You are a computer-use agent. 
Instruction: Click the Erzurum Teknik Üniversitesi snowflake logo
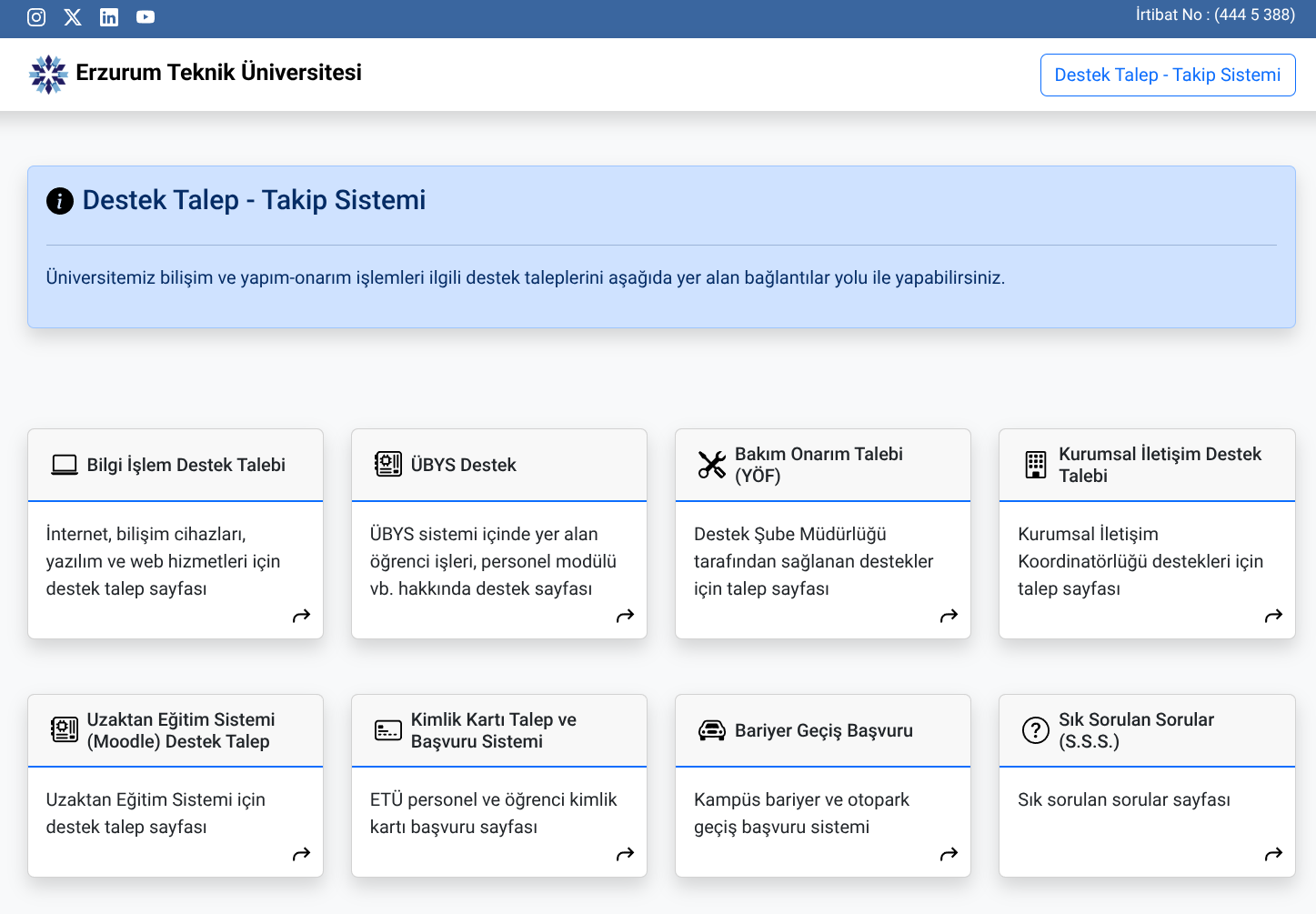(x=49, y=73)
